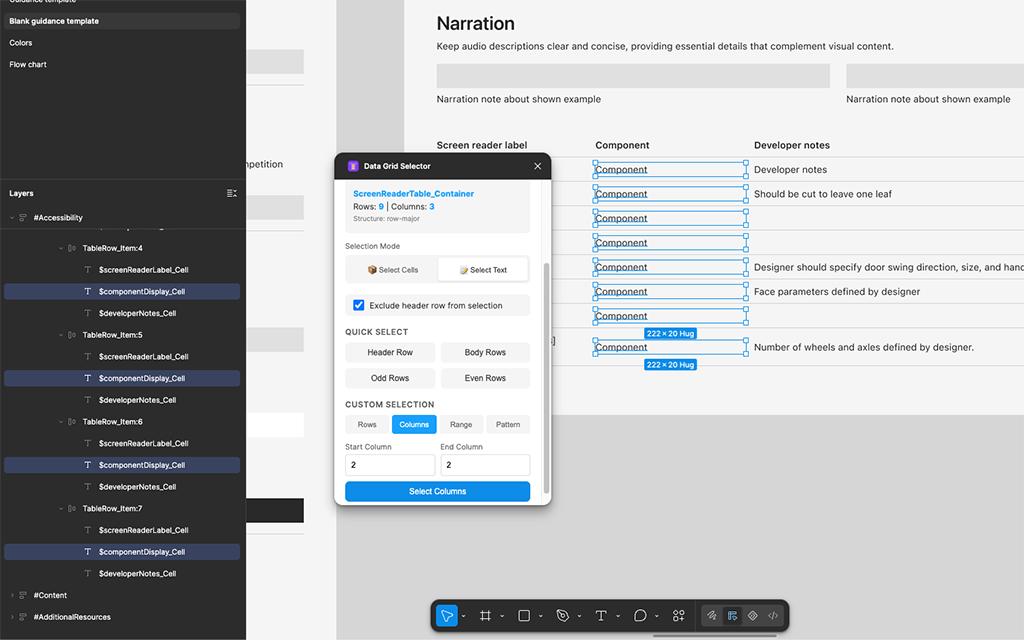
Task: Collapse TableRow_Item:5 in the layers tree
Action: point(61,335)
